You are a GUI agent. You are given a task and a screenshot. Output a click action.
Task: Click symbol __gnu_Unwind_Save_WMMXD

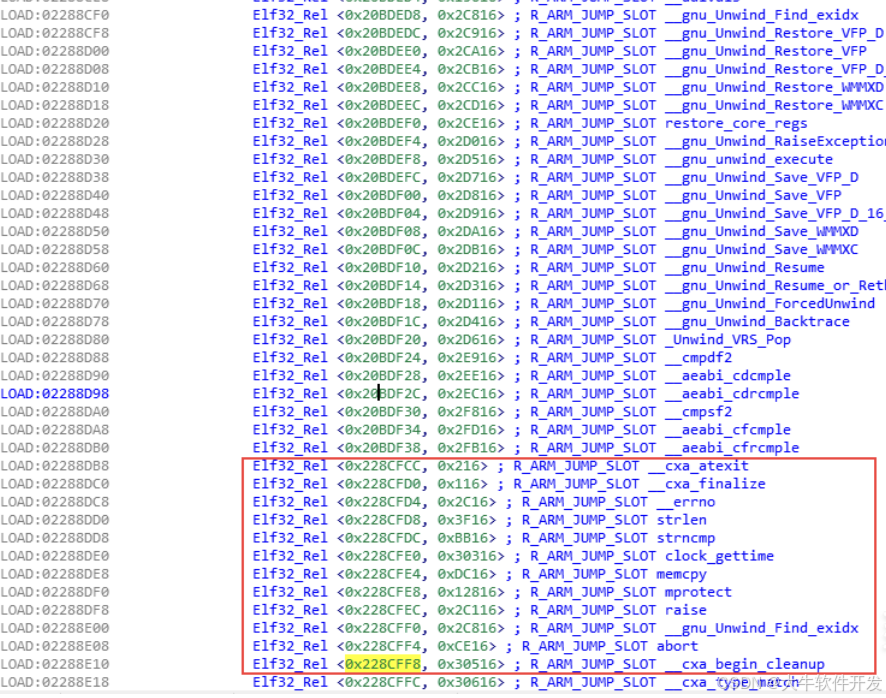coord(761,231)
